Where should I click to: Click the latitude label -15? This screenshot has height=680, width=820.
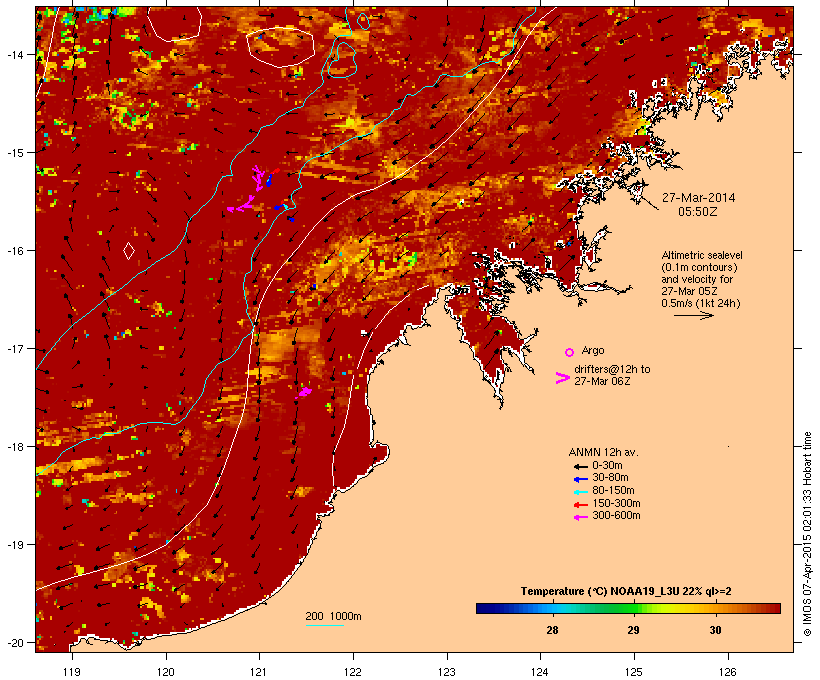(15, 153)
